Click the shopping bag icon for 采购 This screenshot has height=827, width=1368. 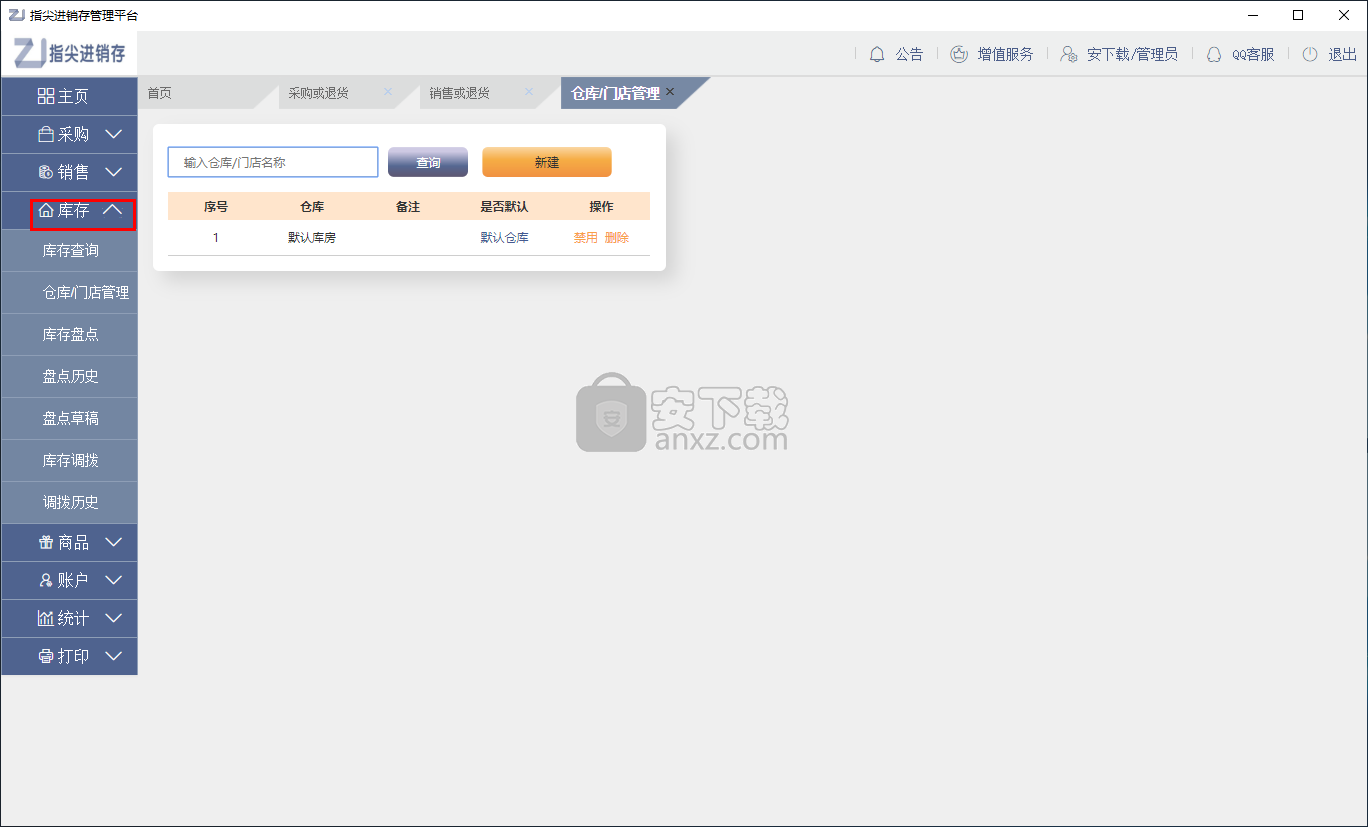[x=46, y=134]
